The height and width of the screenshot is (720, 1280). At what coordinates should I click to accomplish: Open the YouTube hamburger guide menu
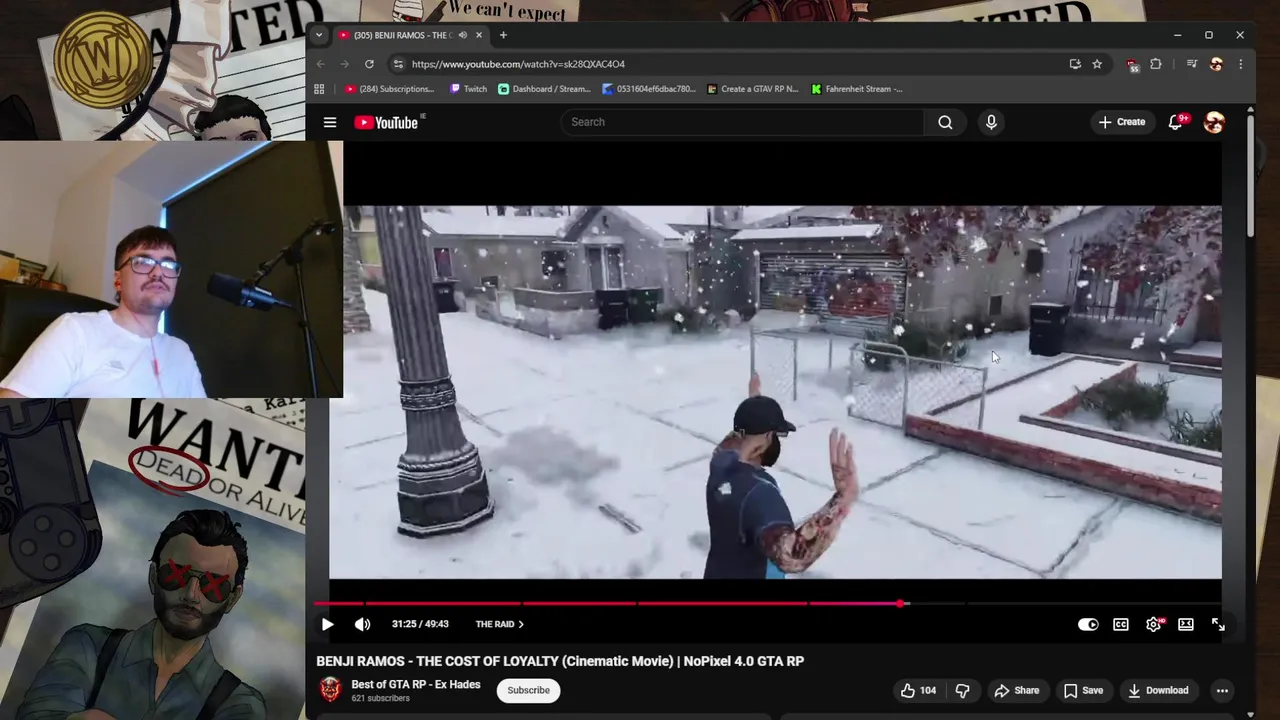point(330,122)
